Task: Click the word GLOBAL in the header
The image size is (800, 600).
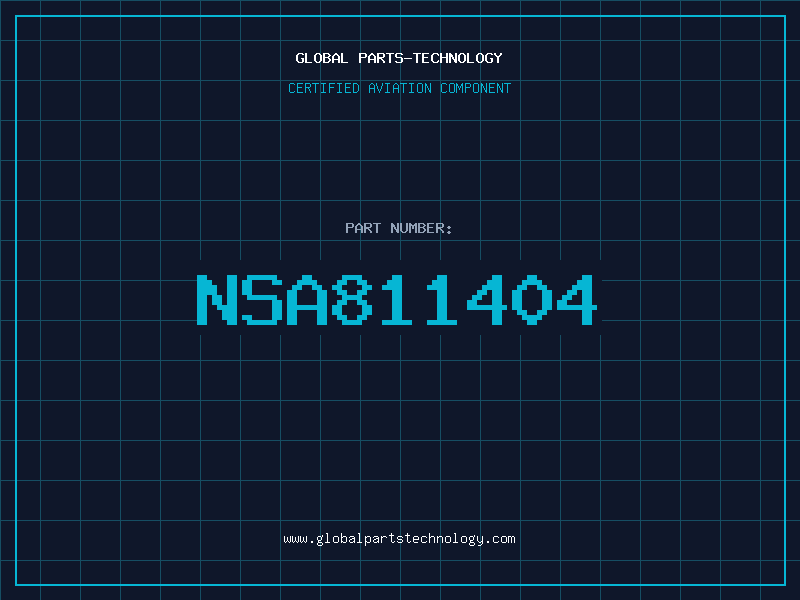Action: coord(322,58)
